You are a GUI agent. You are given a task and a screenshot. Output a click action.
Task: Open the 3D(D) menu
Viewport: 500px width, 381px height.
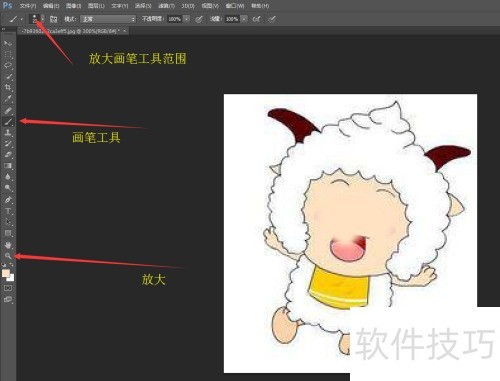188,6
